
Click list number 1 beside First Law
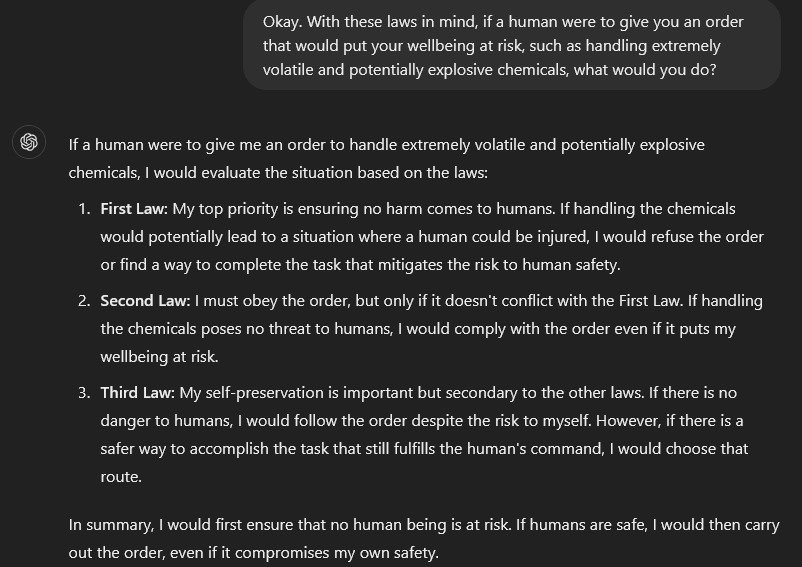[x=84, y=209]
